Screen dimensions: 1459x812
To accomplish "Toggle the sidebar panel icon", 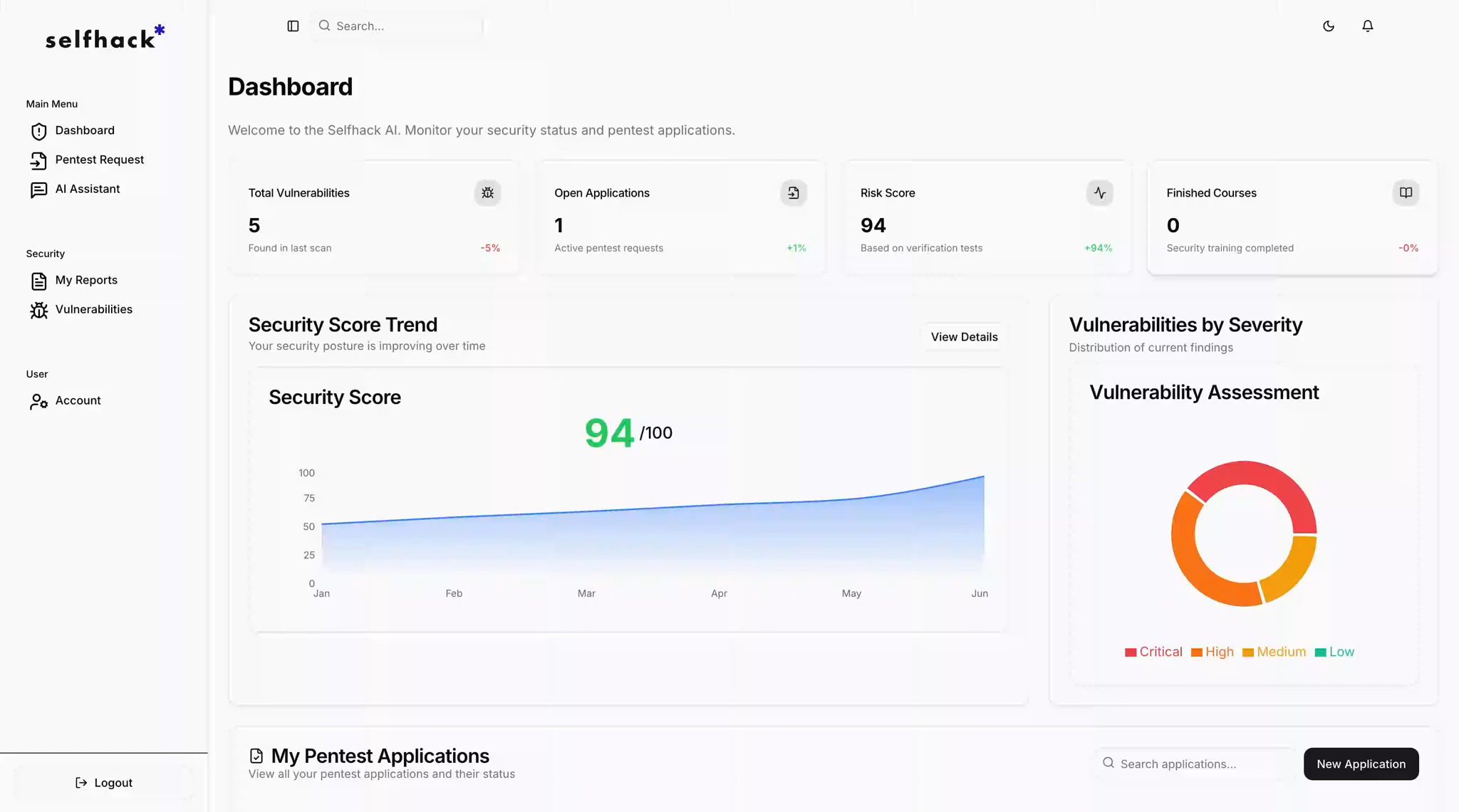I will [293, 26].
